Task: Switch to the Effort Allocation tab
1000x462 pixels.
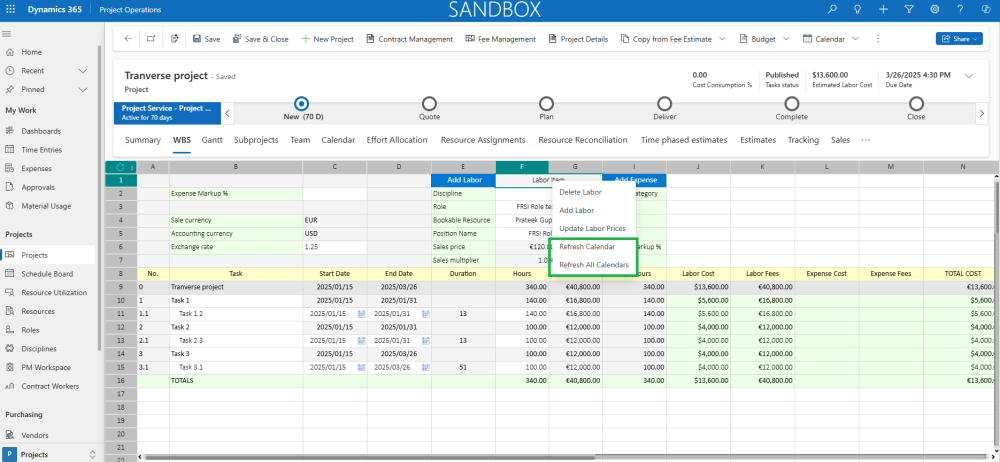Action: (397, 140)
